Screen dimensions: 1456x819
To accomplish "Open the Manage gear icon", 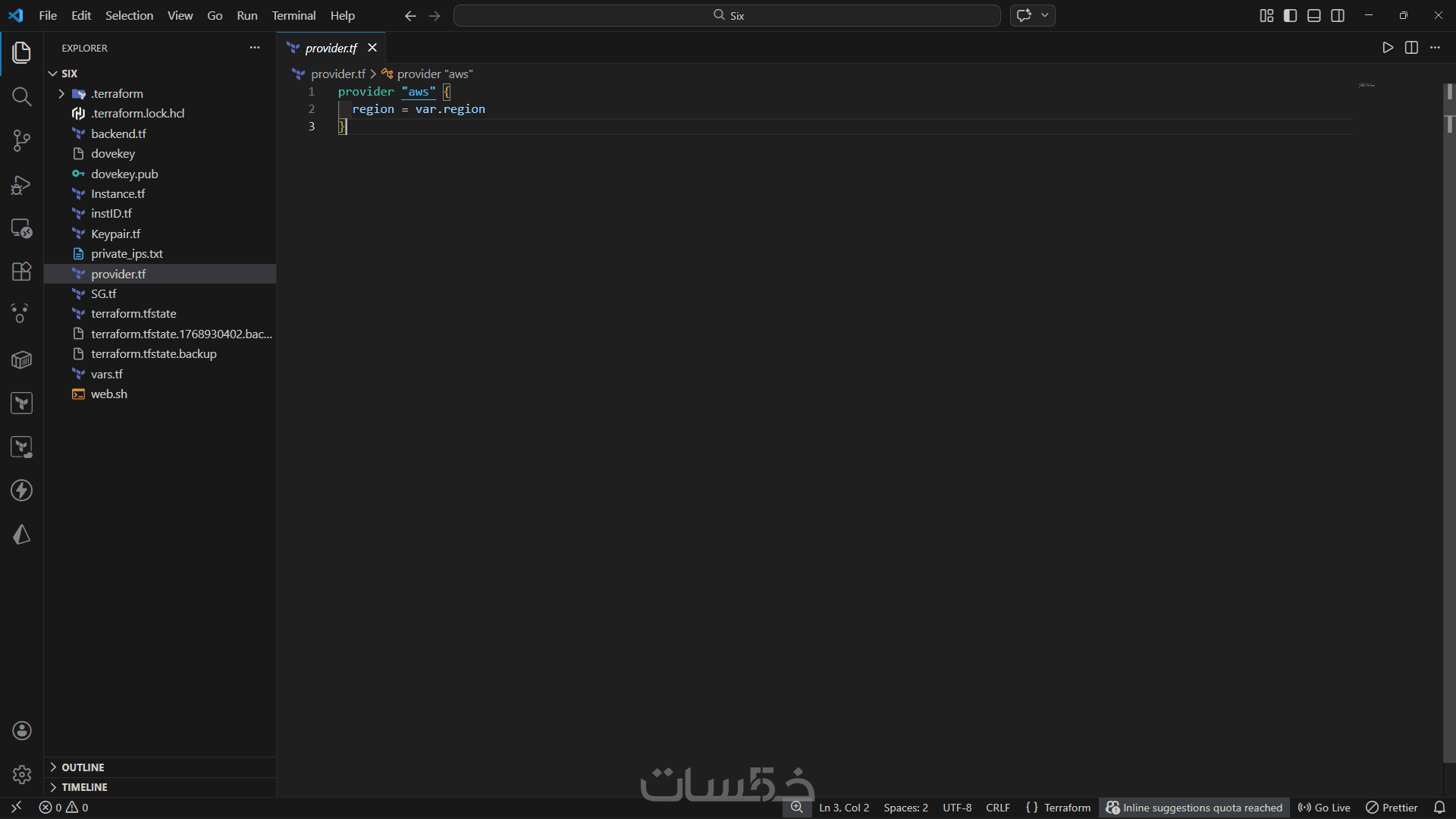I will tap(21, 774).
